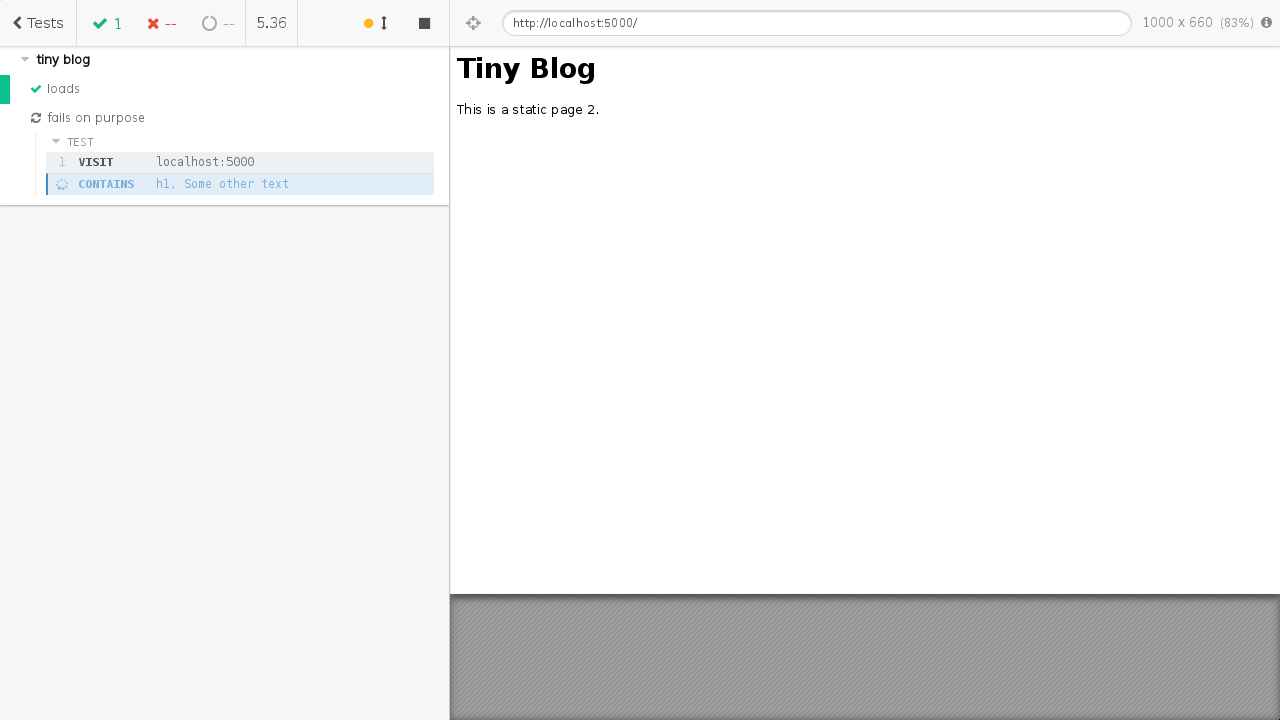The image size is (1280, 720).
Task: Click the localhost:5000 URL field
Action: (815, 23)
